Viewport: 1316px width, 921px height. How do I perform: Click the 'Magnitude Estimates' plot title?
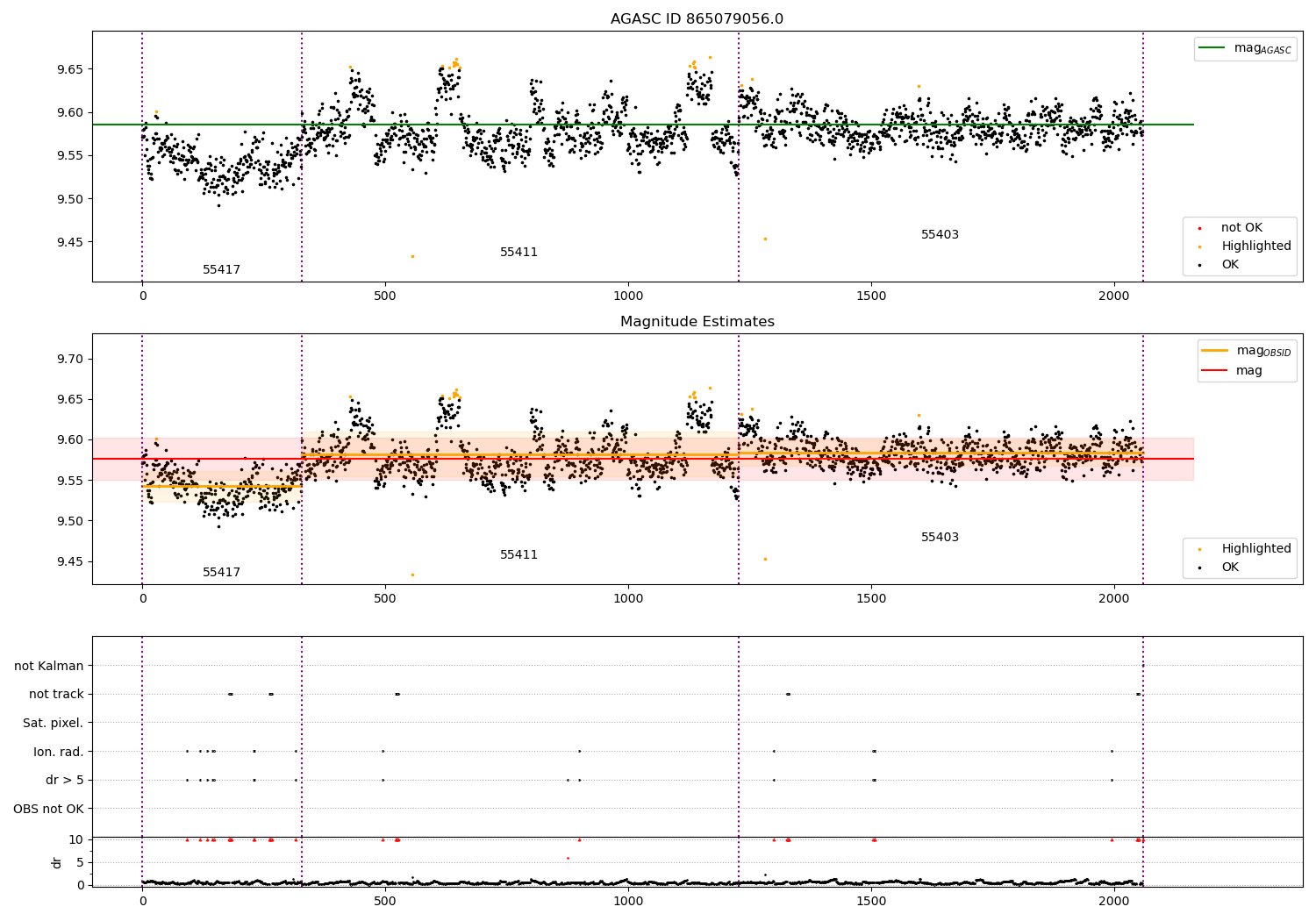coord(697,322)
